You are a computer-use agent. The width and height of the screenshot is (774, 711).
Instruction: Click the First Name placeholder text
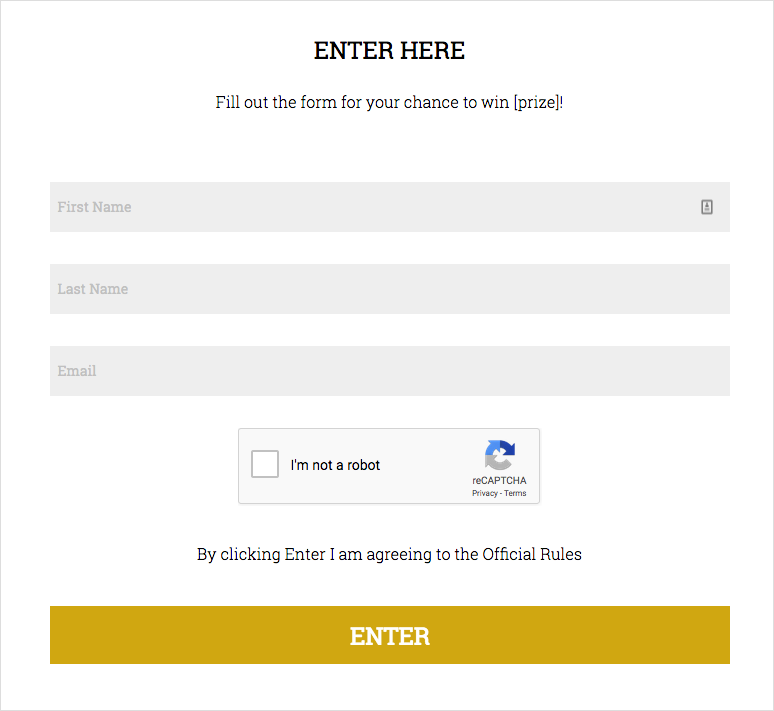(94, 207)
